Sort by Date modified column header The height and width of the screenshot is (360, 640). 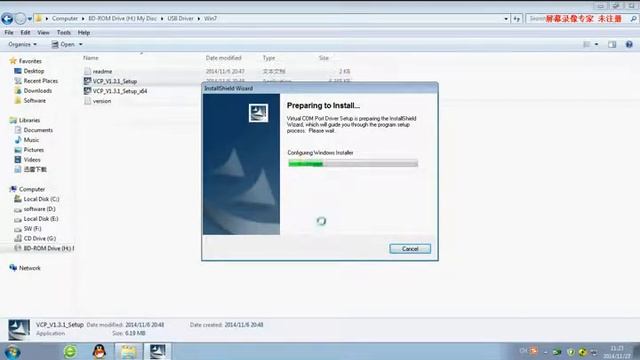[x=223, y=58]
